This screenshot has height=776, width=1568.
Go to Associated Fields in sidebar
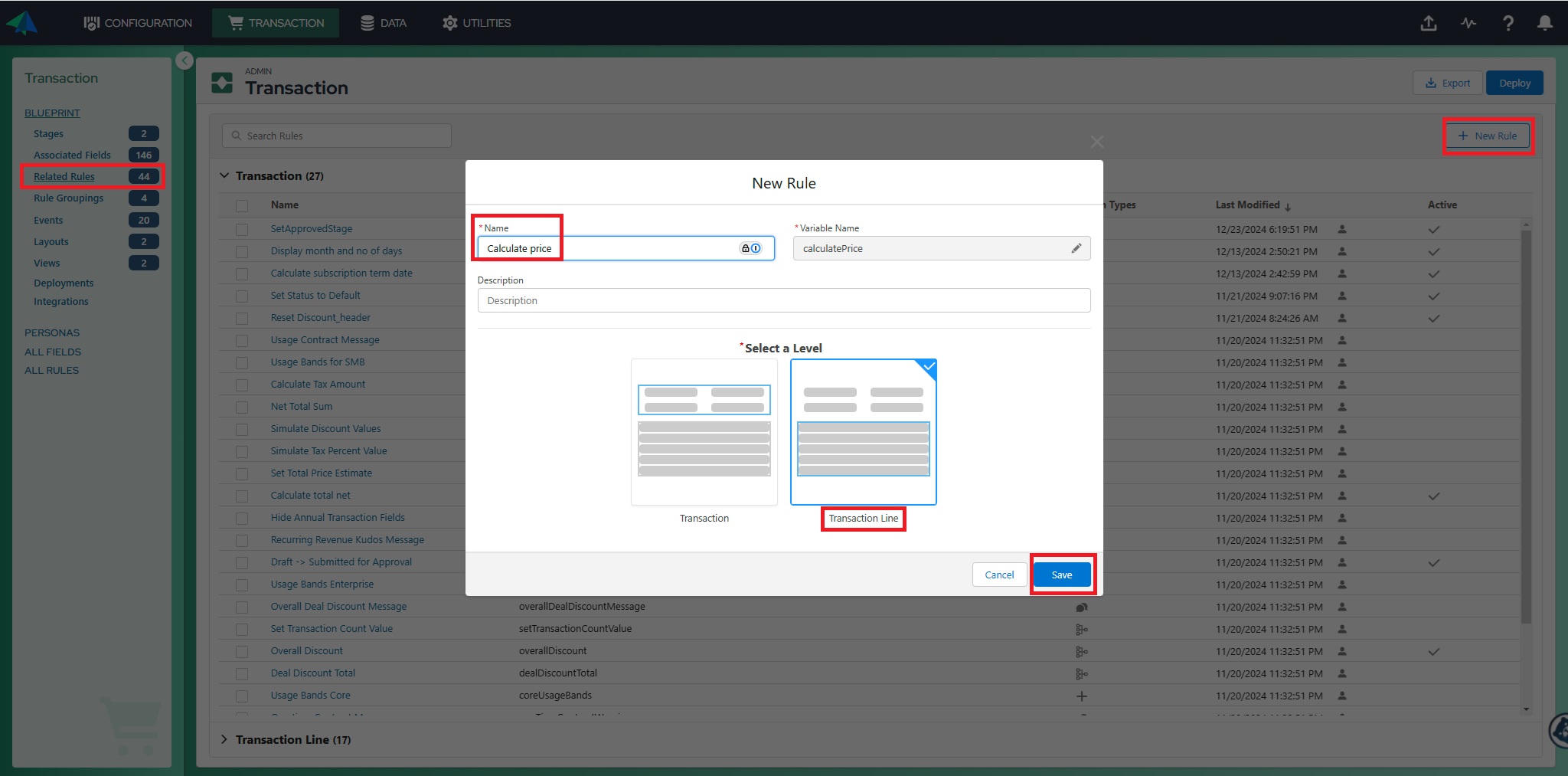(72, 155)
